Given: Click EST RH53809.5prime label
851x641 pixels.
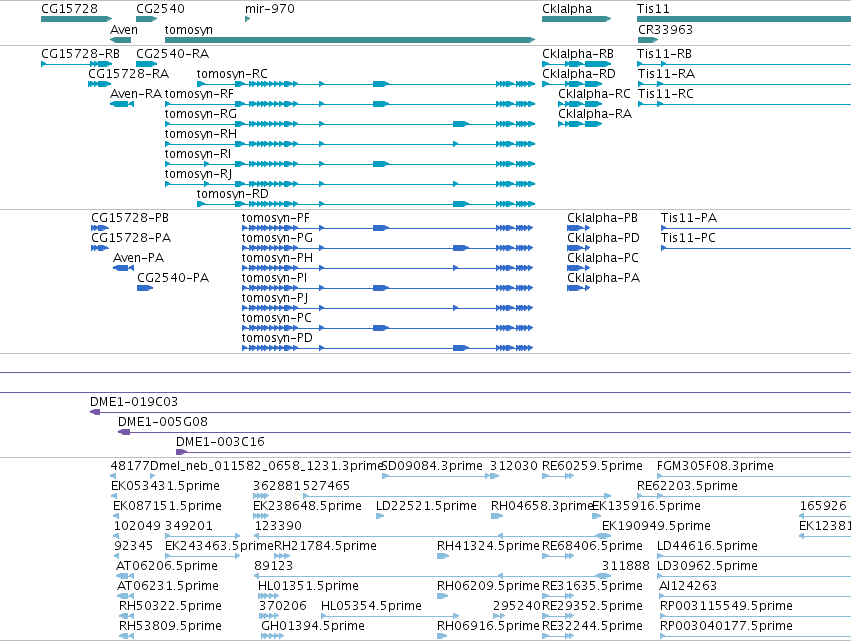Looking at the screenshot, I should [170, 626].
